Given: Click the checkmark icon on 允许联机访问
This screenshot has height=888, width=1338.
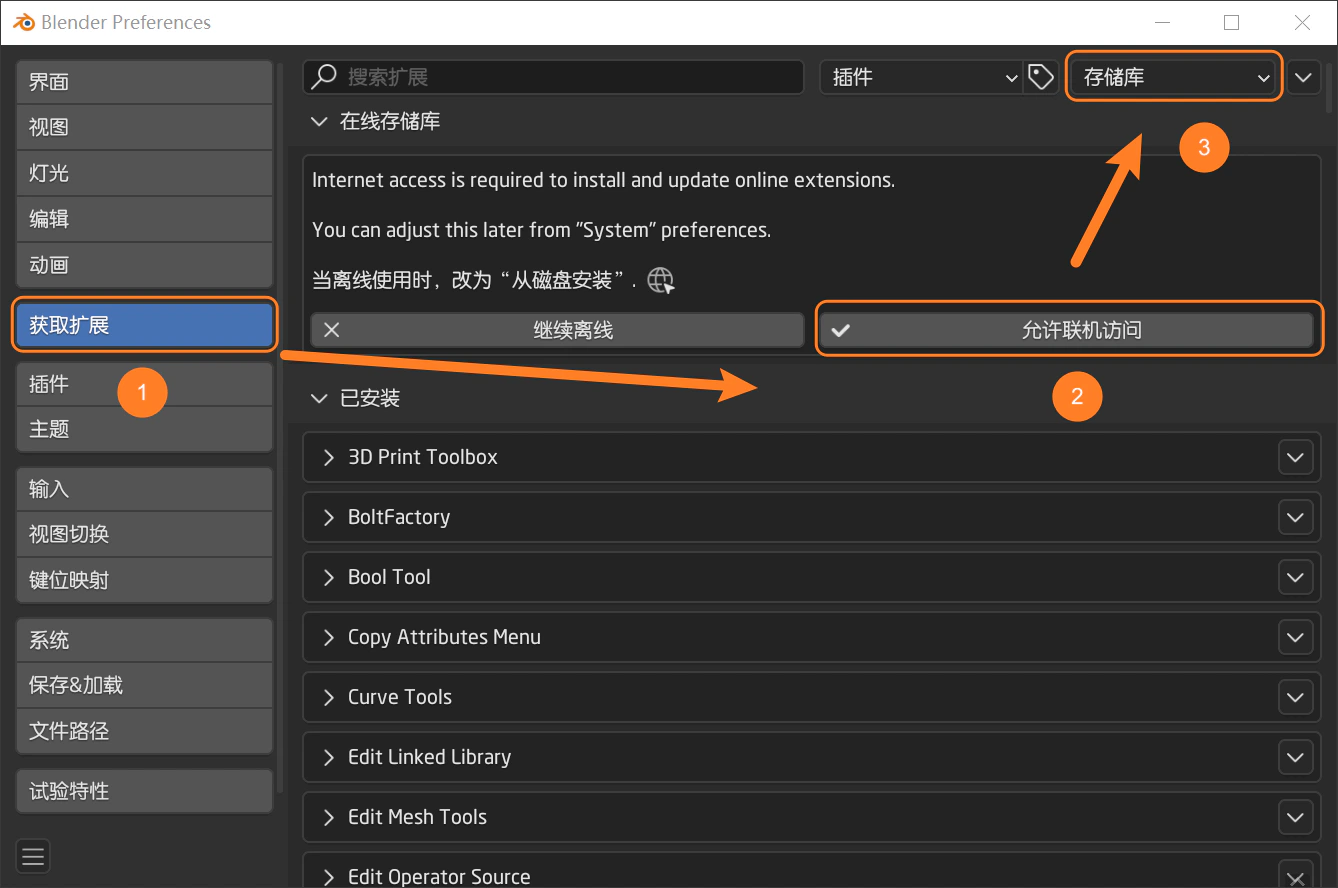Looking at the screenshot, I should [x=840, y=330].
